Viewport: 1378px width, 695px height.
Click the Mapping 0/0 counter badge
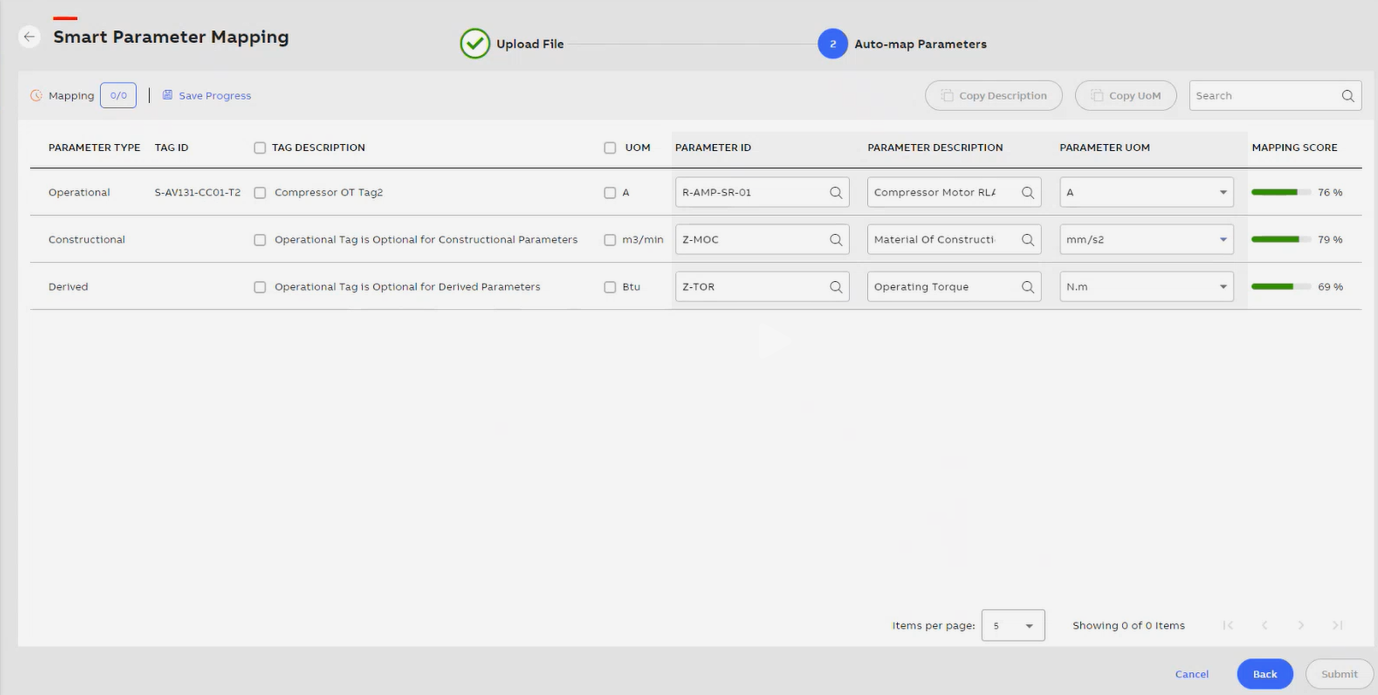(118, 96)
